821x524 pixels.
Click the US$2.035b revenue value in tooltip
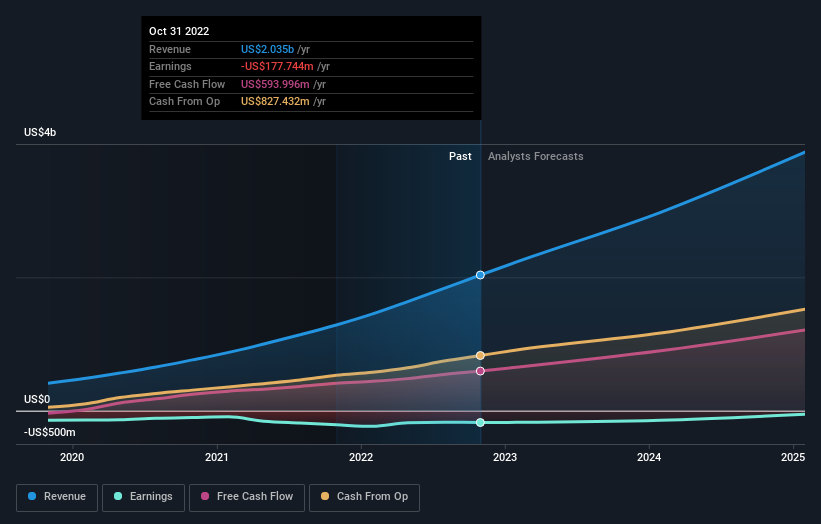pyautogui.click(x=268, y=49)
